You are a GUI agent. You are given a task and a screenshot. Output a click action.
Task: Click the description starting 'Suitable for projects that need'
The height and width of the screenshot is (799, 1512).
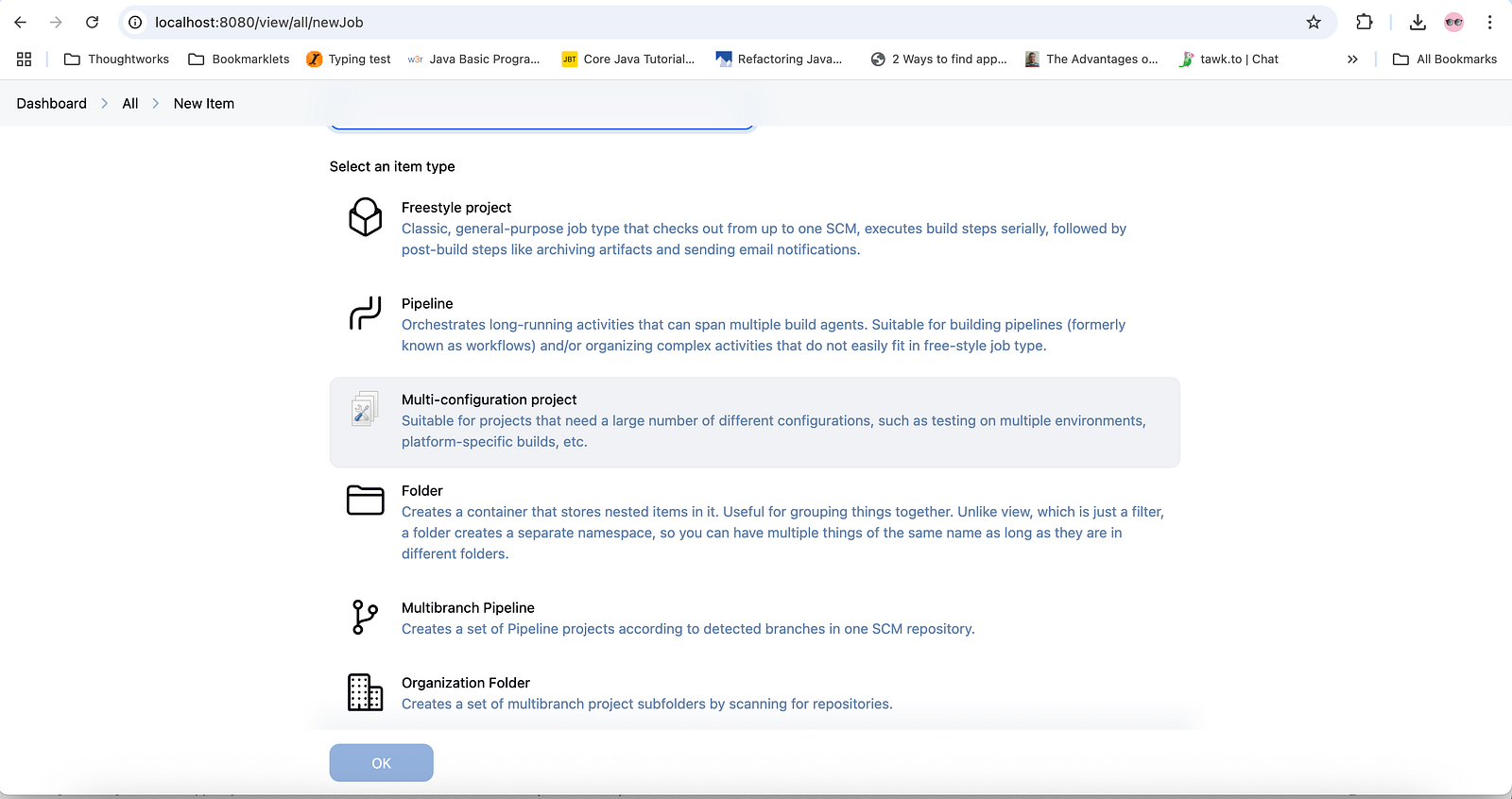click(774, 432)
